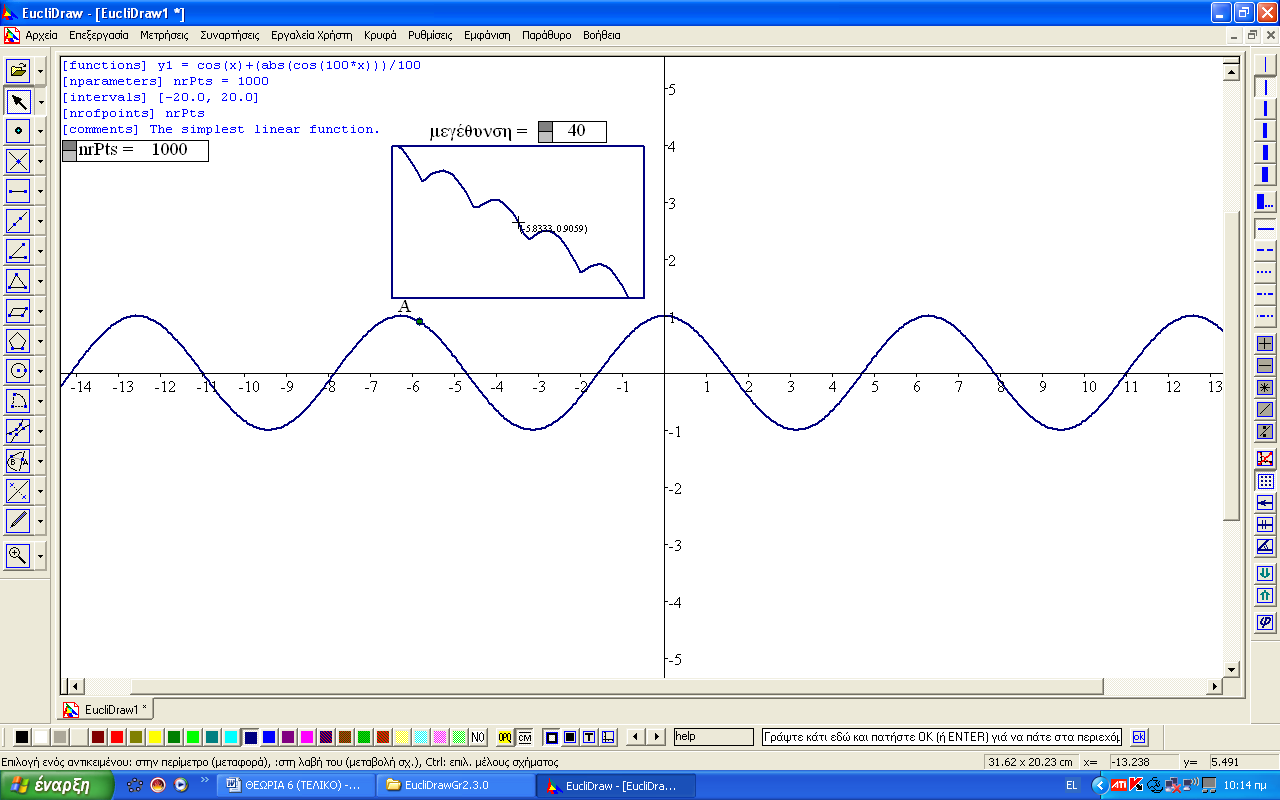Click the green up arrow icon
This screenshot has width=1280, height=800.
tap(1265, 596)
